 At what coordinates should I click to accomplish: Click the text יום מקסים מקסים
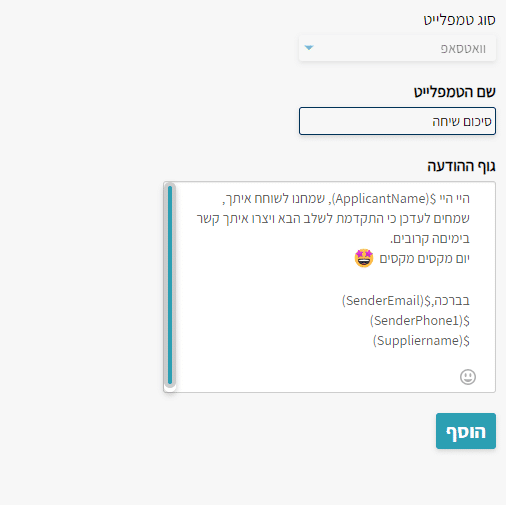(424, 259)
